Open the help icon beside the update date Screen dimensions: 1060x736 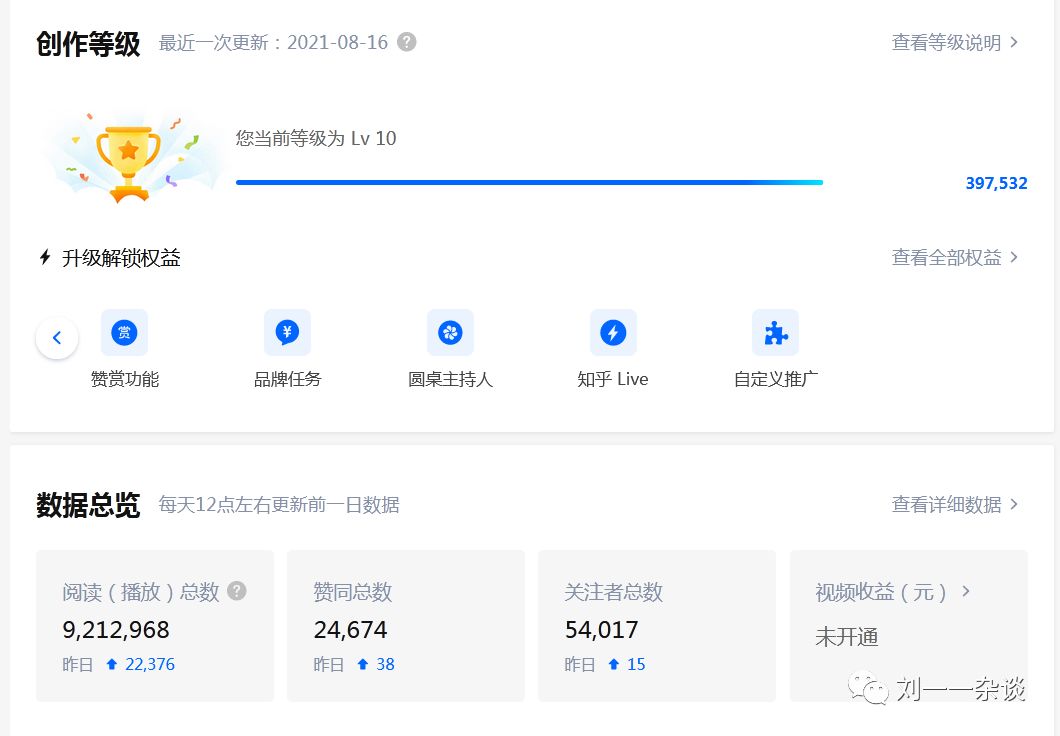(x=405, y=42)
